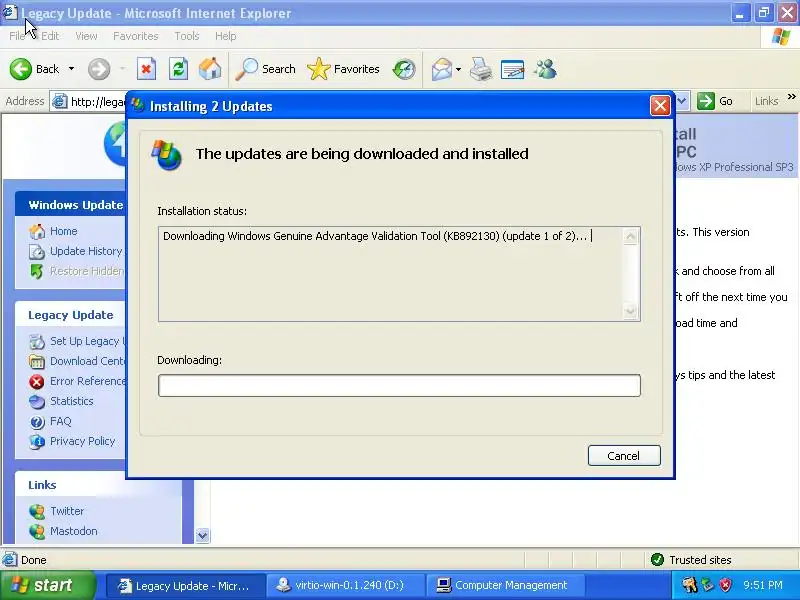Expand the Links toolbar chevron
Screen dimensions: 800x600
click(x=791, y=96)
